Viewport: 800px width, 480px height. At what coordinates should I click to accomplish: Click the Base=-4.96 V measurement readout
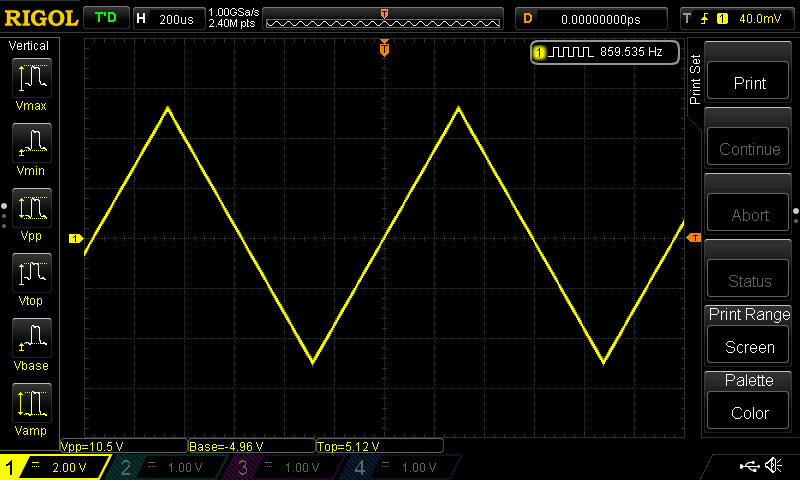[252, 446]
